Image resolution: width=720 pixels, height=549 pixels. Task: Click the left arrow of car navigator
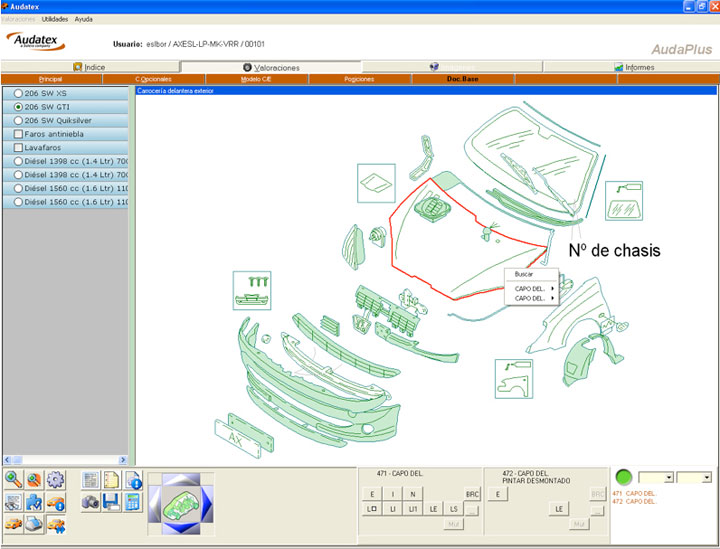[x=155, y=504]
